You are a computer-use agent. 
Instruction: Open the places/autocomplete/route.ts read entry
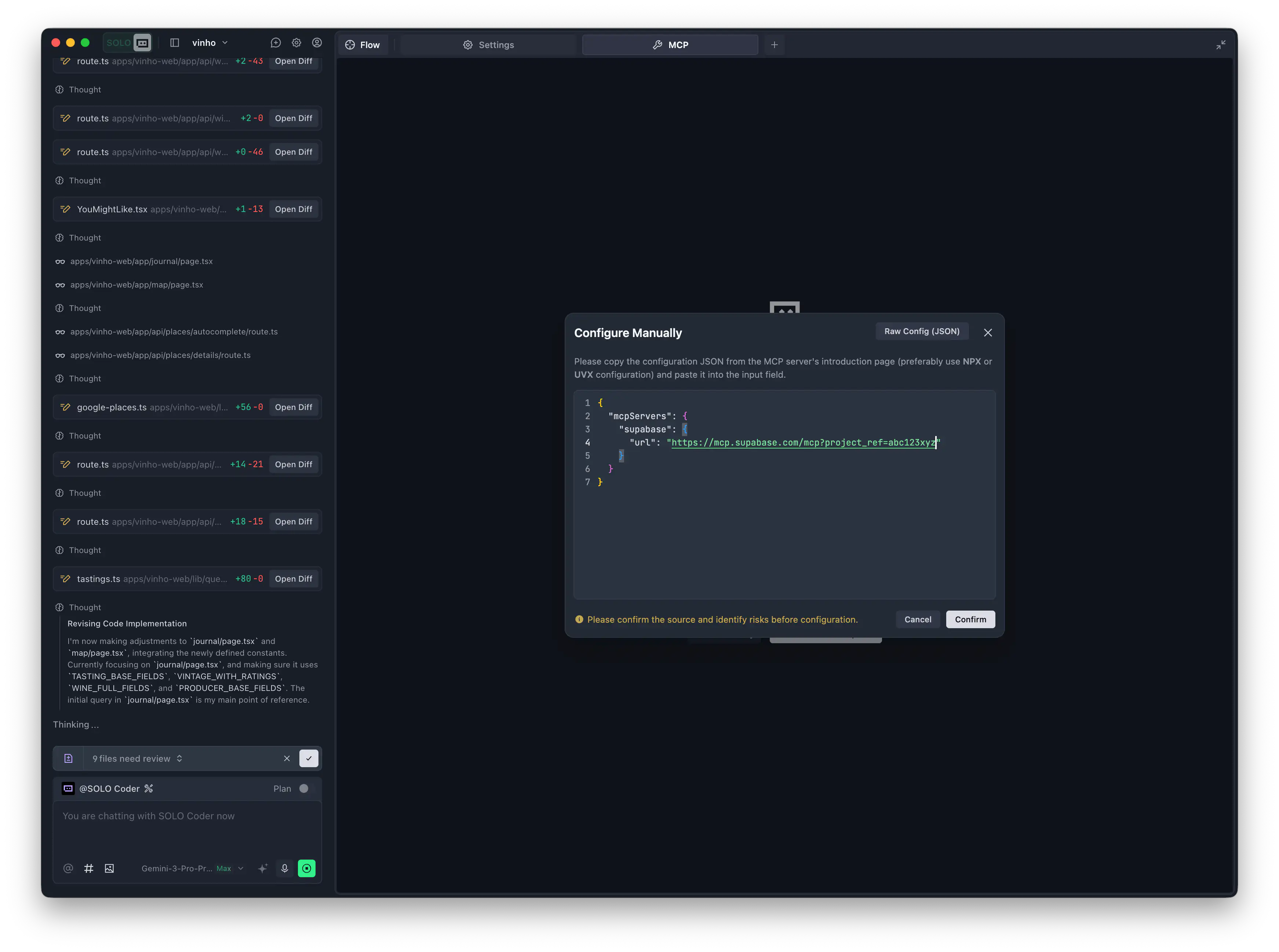click(x=166, y=332)
